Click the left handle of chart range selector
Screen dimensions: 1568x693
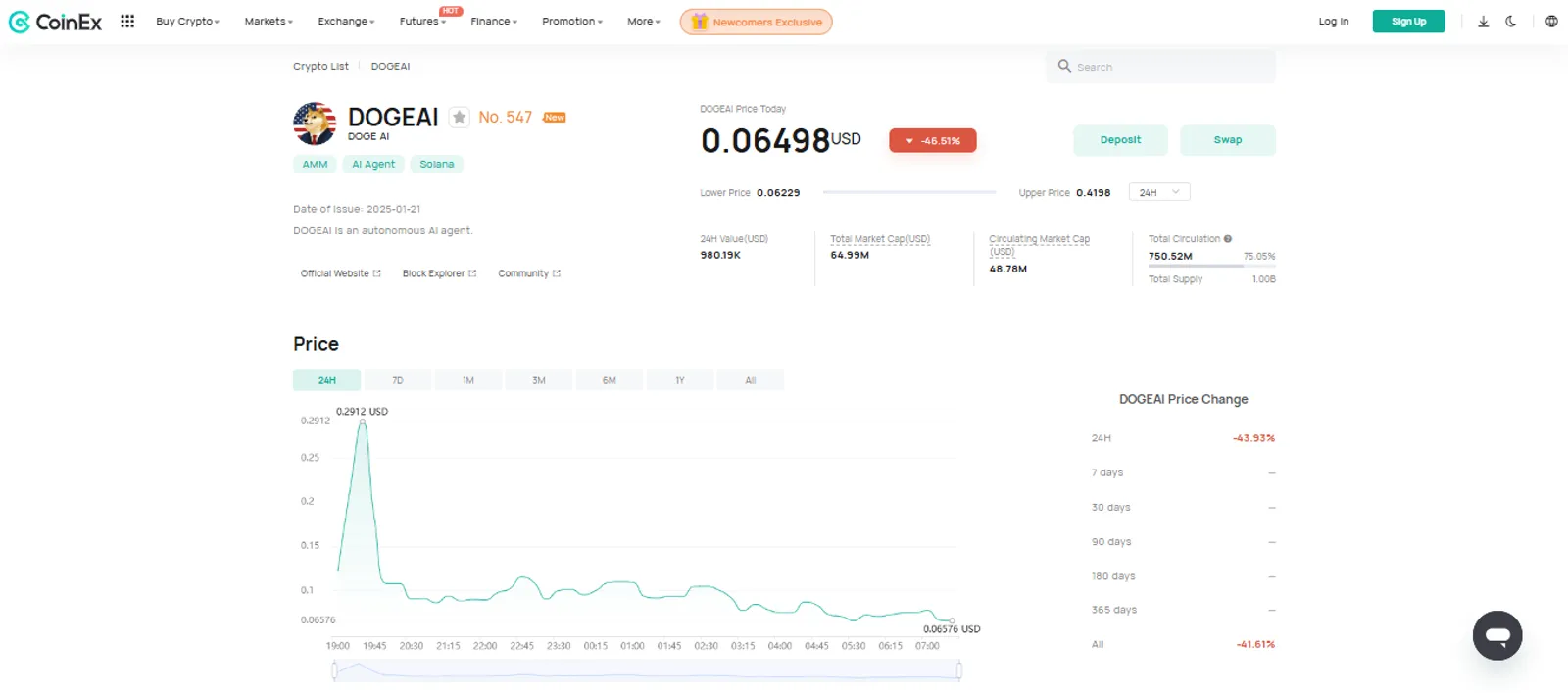[x=334, y=670]
